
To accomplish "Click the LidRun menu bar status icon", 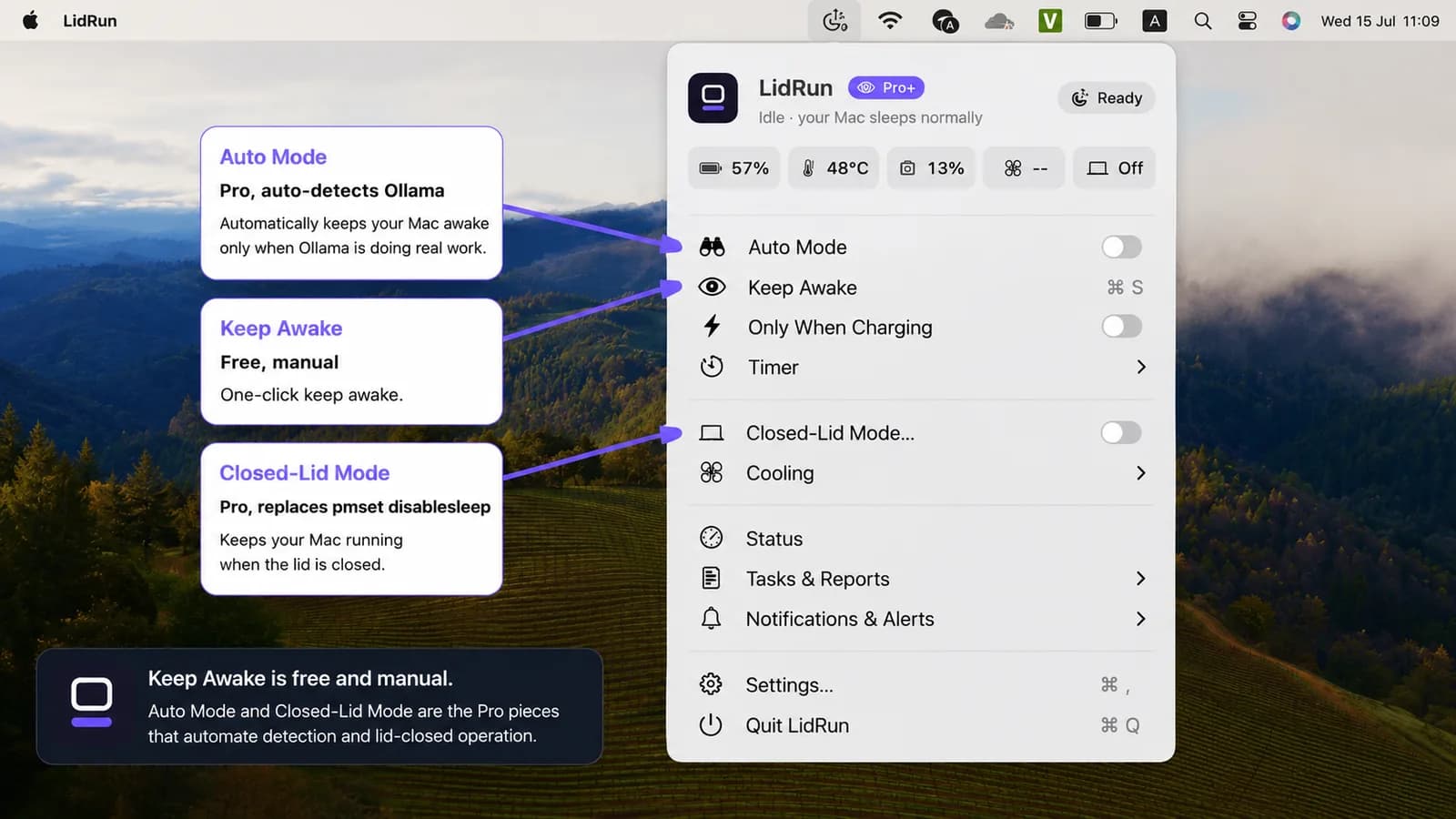I will coord(834,20).
